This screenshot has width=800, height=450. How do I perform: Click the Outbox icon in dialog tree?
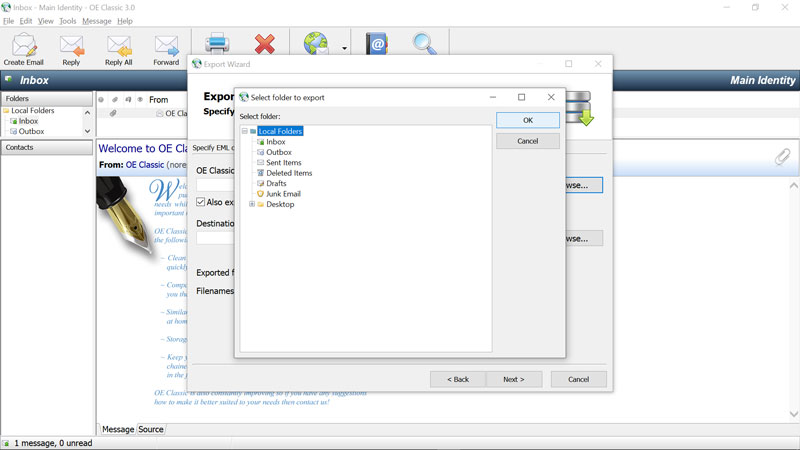coord(260,152)
